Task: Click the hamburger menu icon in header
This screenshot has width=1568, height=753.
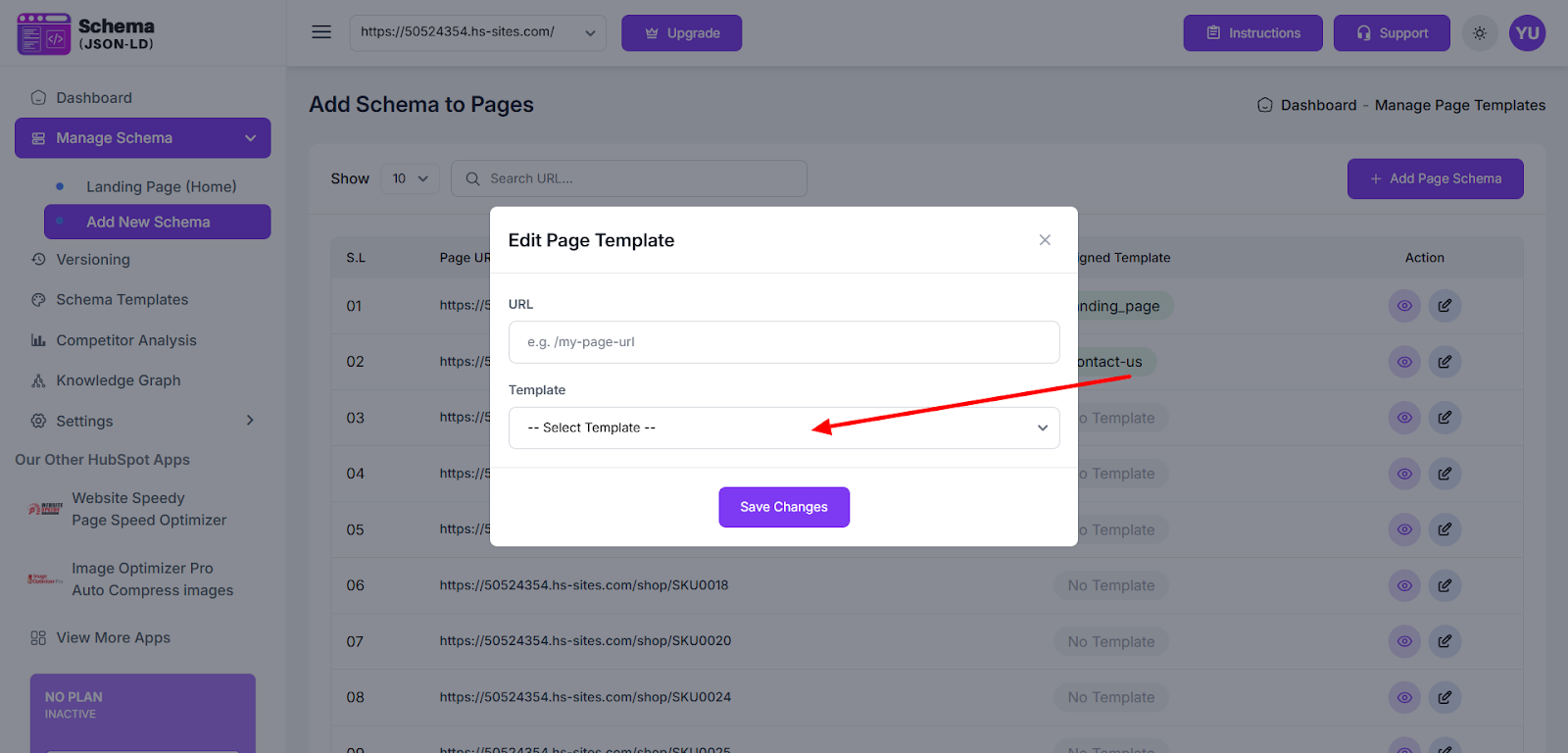Action: pos(321,32)
